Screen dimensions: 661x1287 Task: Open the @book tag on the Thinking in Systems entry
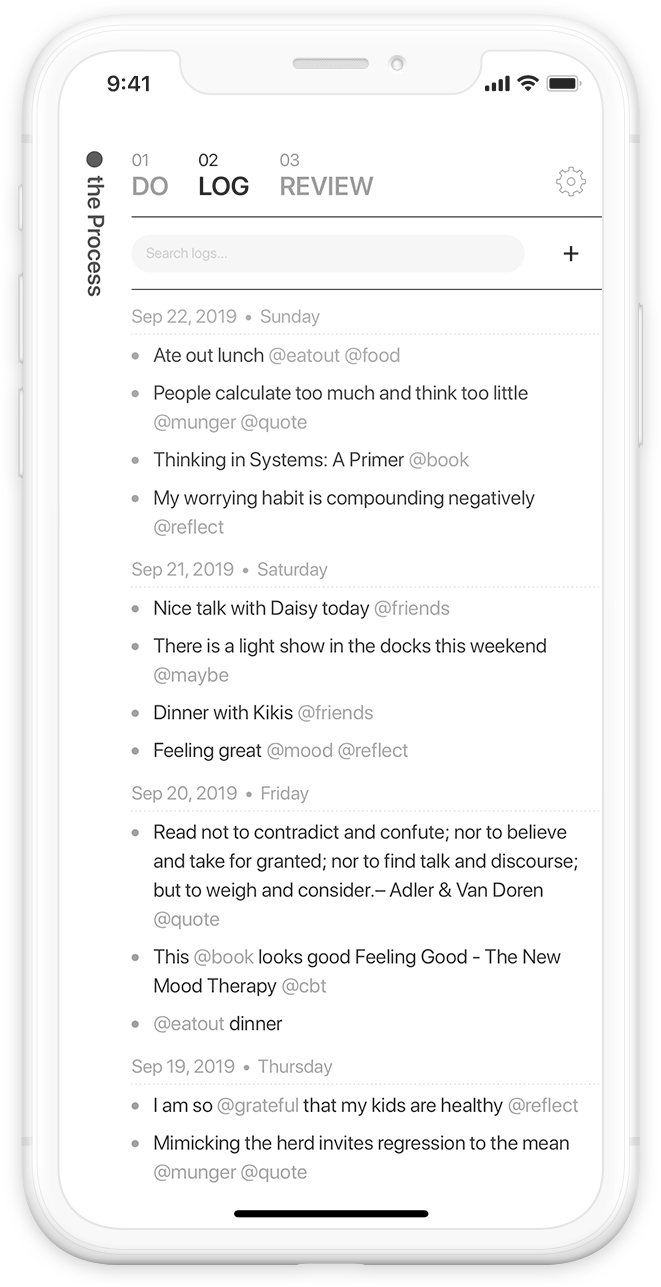[x=442, y=459]
